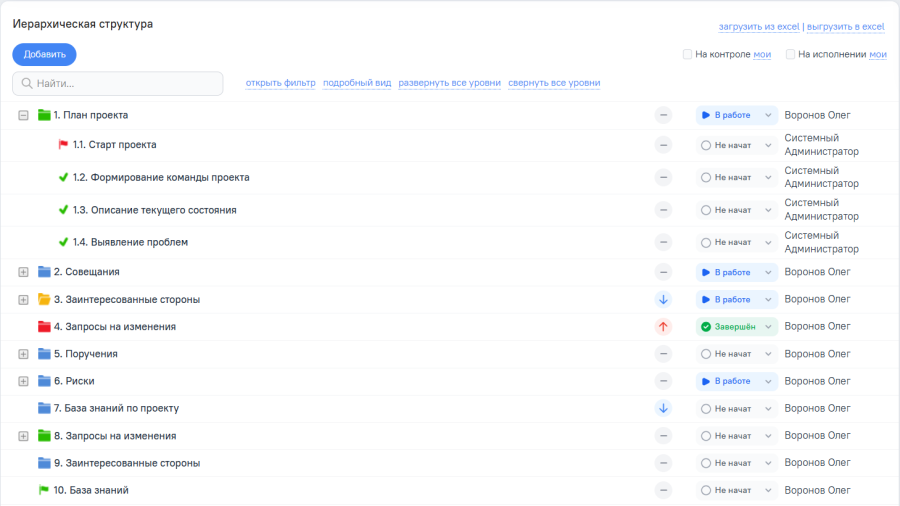The height and width of the screenshot is (506, 900).
Task: Click the Добавить button
Action: tap(44, 55)
